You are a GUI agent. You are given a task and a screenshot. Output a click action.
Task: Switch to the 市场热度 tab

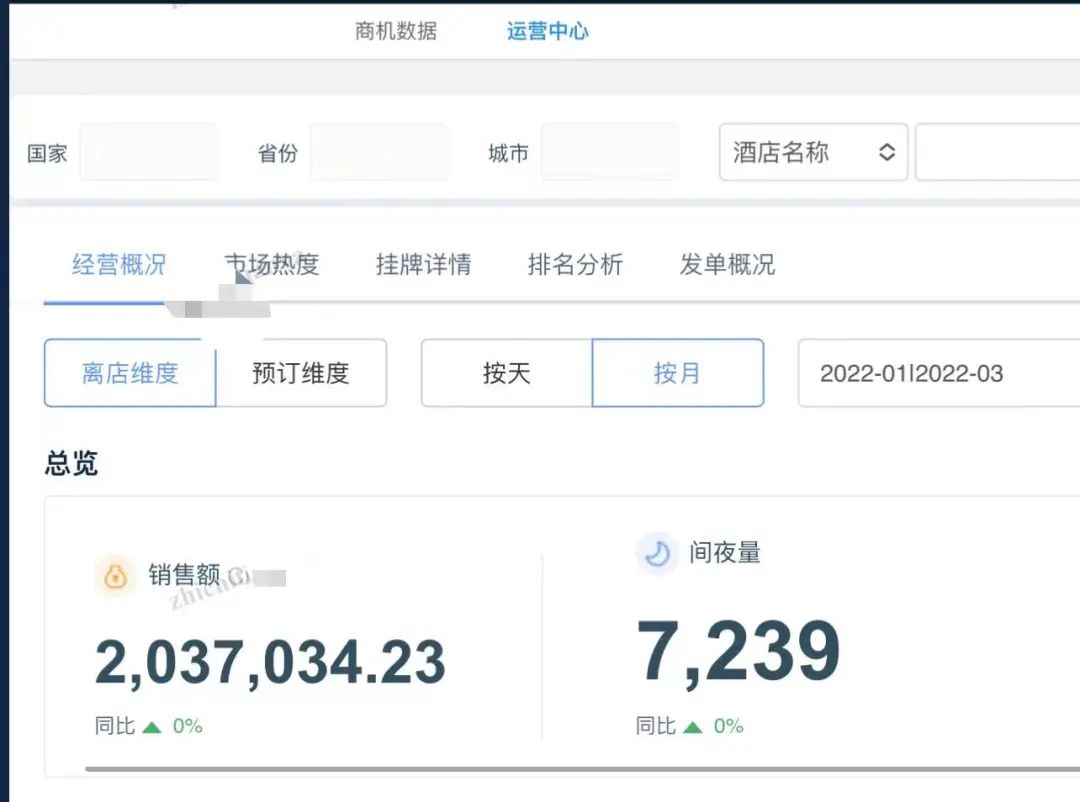pyautogui.click(x=272, y=265)
